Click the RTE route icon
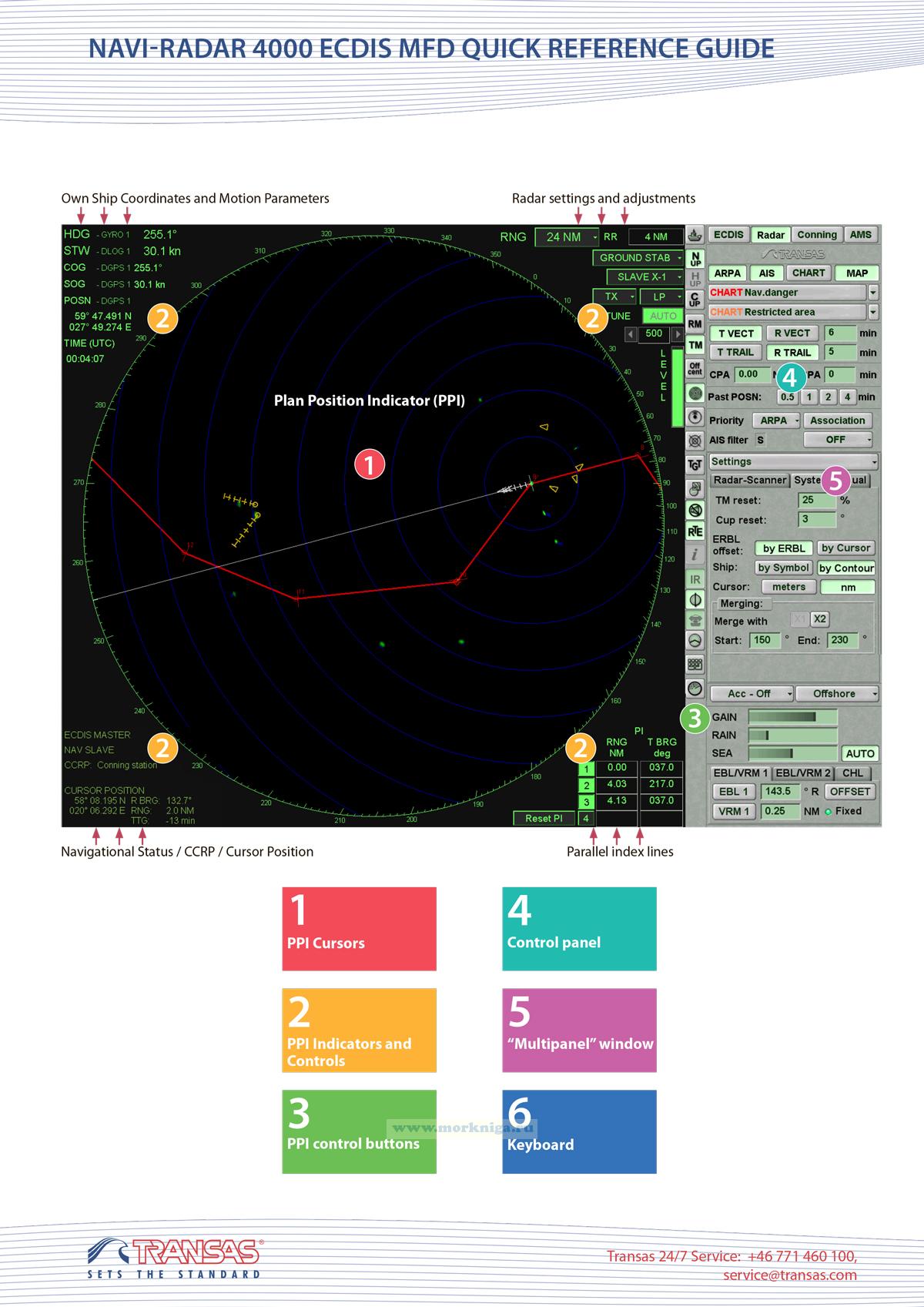Image resolution: width=924 pixels, height=1307 pixels. [695, 531]
